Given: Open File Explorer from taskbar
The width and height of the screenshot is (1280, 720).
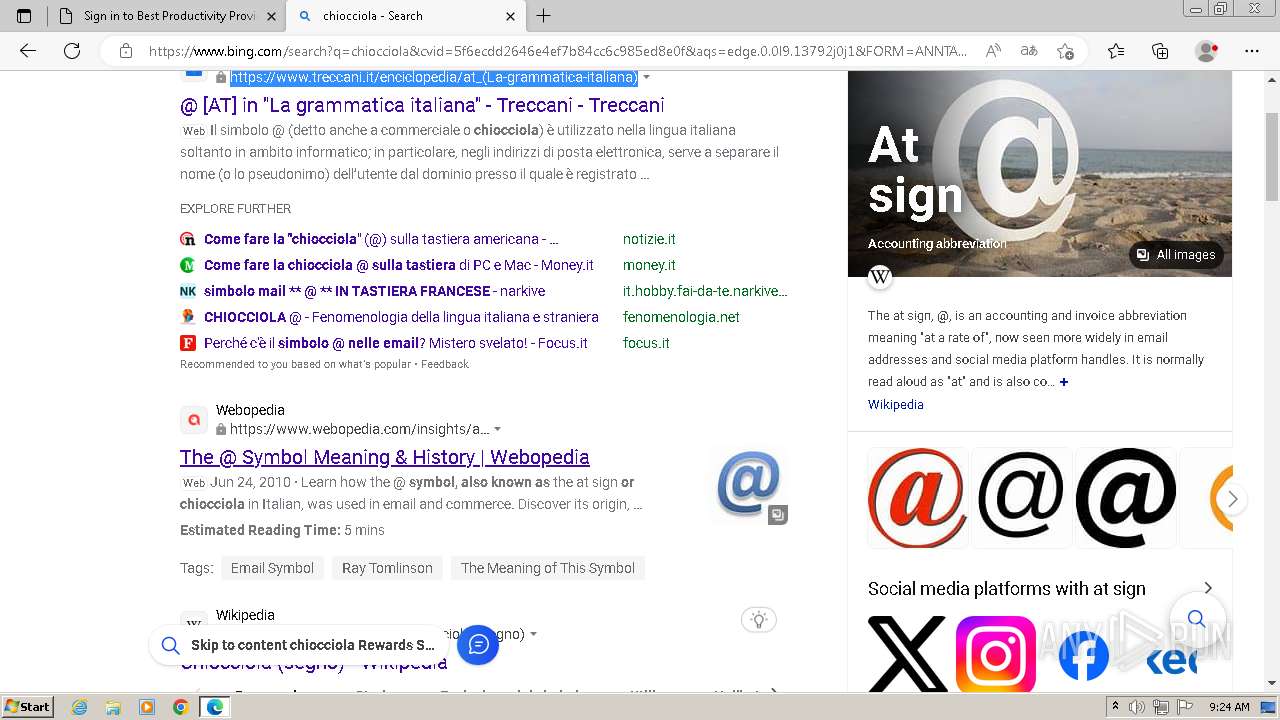Looking at the screenshot, I should point(113,707).
